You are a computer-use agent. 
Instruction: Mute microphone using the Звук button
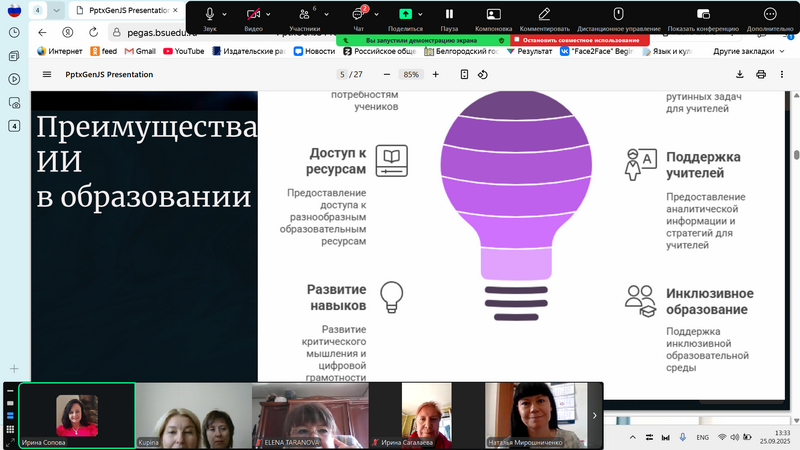click(210, 15)
